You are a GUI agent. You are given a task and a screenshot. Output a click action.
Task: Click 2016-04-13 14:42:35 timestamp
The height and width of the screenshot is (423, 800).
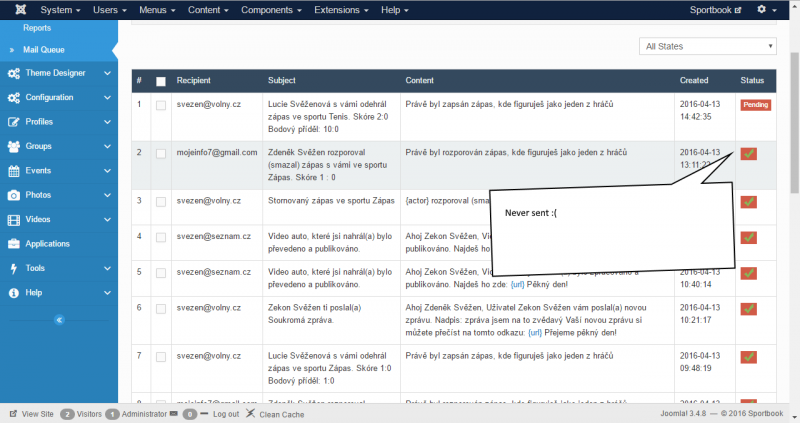[x=699, y=110]
